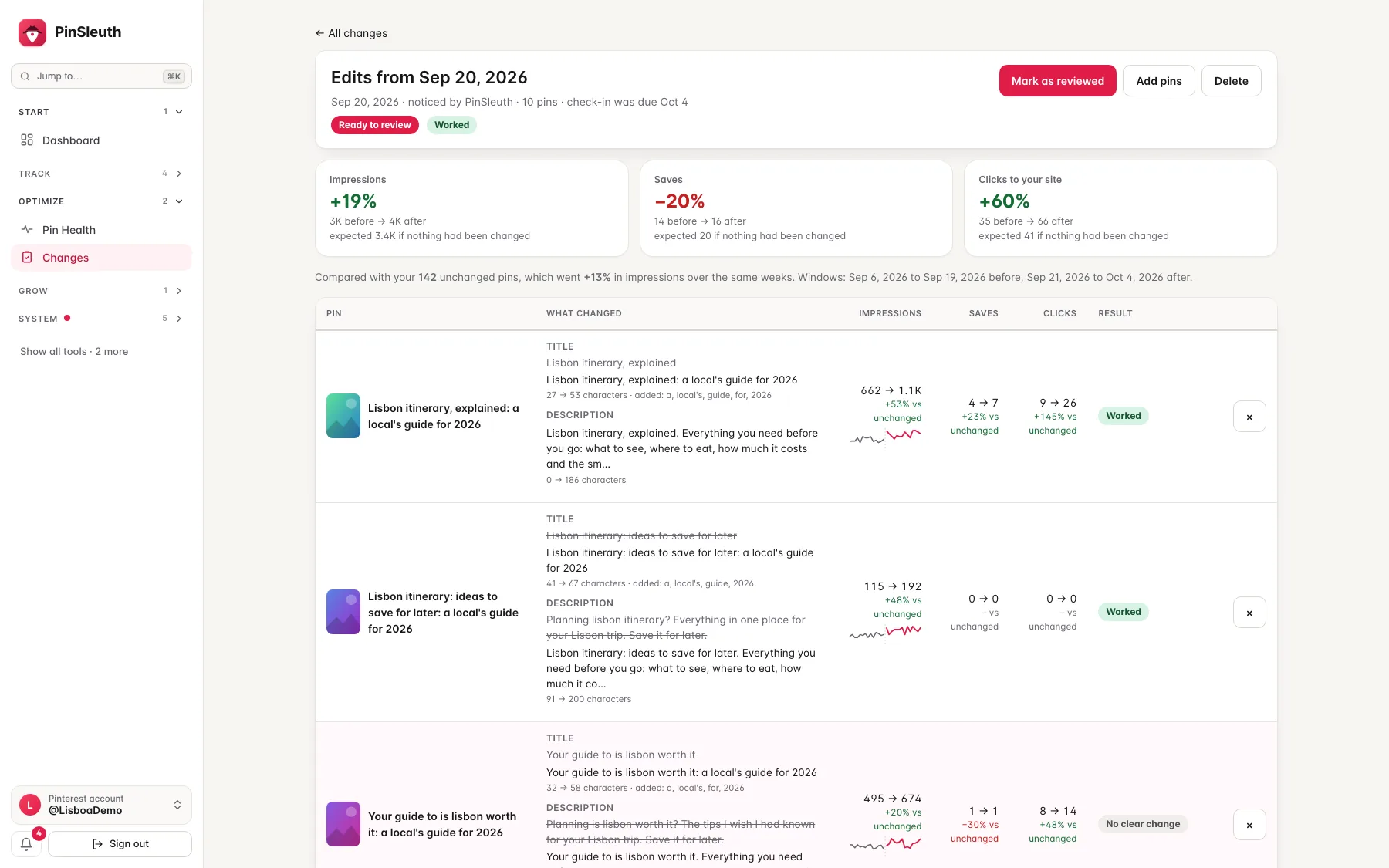The image size is (1389, 868).
Task: Select Changes in the sidebar
Action: 101,258
